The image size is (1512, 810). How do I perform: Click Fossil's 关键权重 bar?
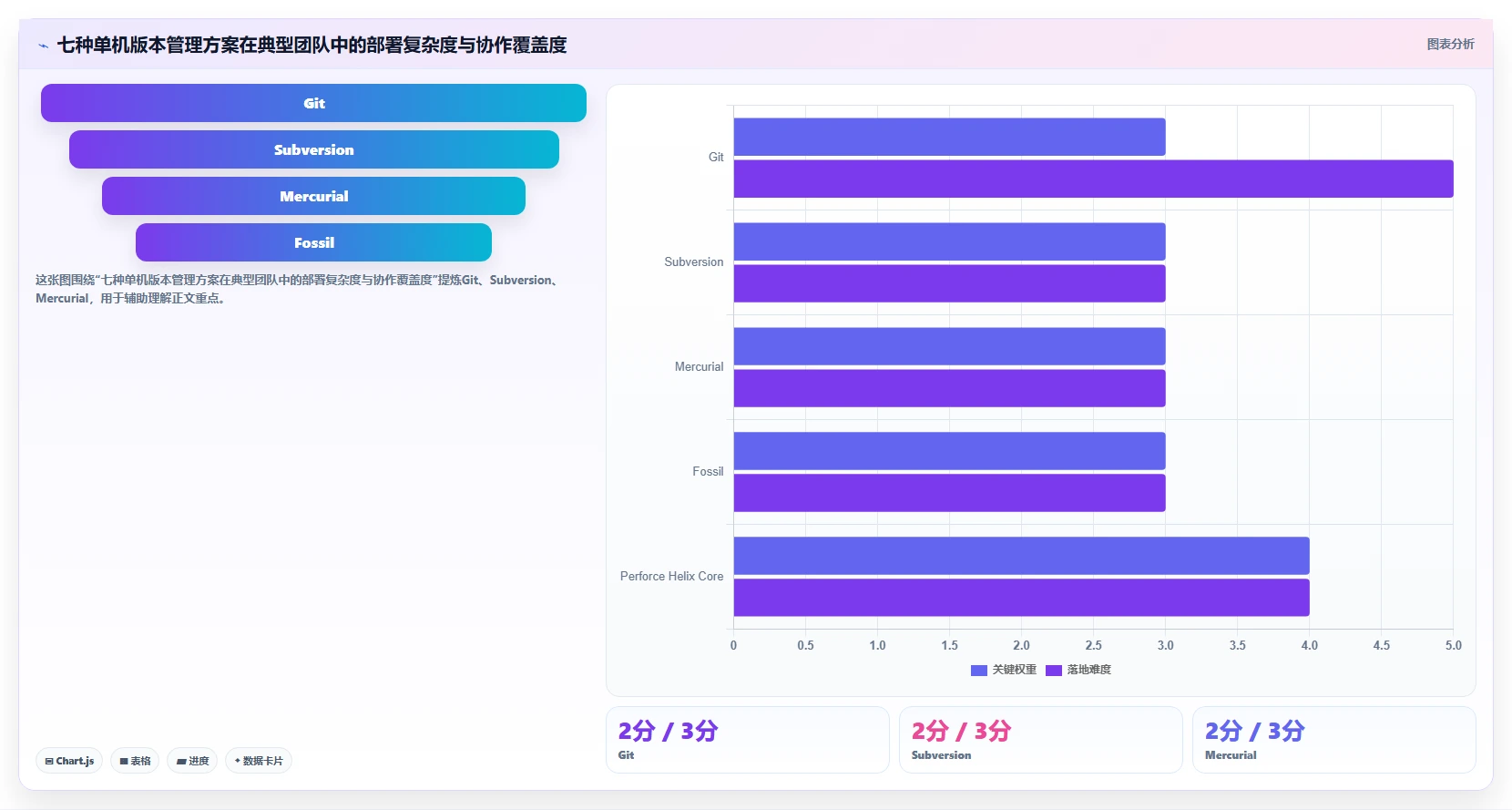(949, 451)
